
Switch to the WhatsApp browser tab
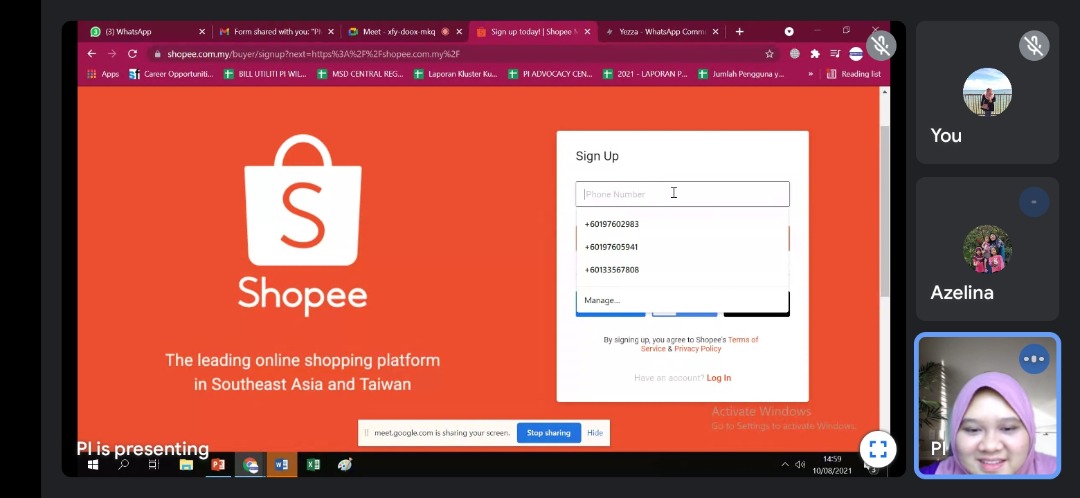146,32
